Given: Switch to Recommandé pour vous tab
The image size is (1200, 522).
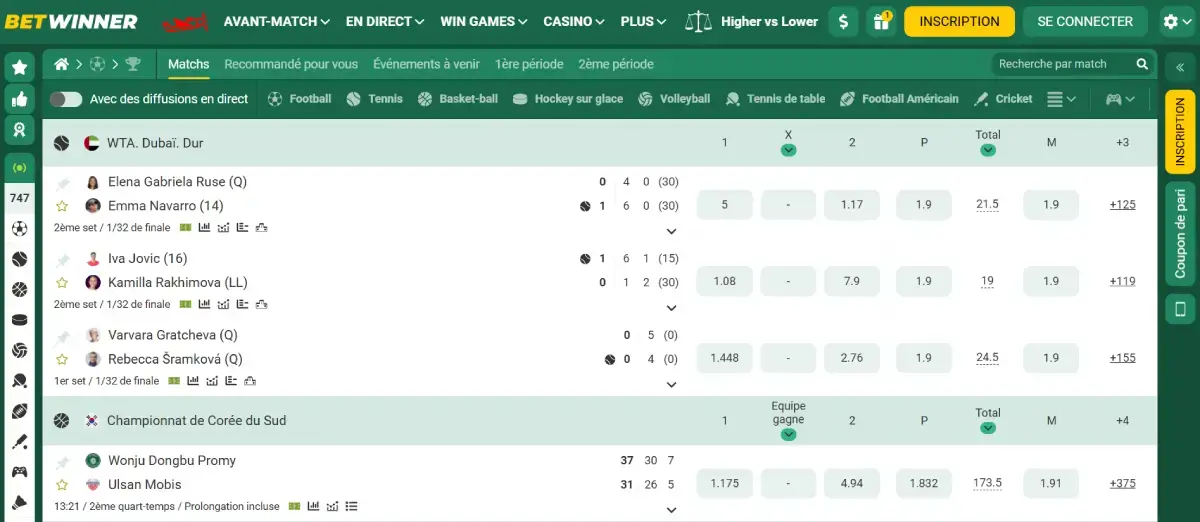Looking at the screenshot, I should coord(291,64).
